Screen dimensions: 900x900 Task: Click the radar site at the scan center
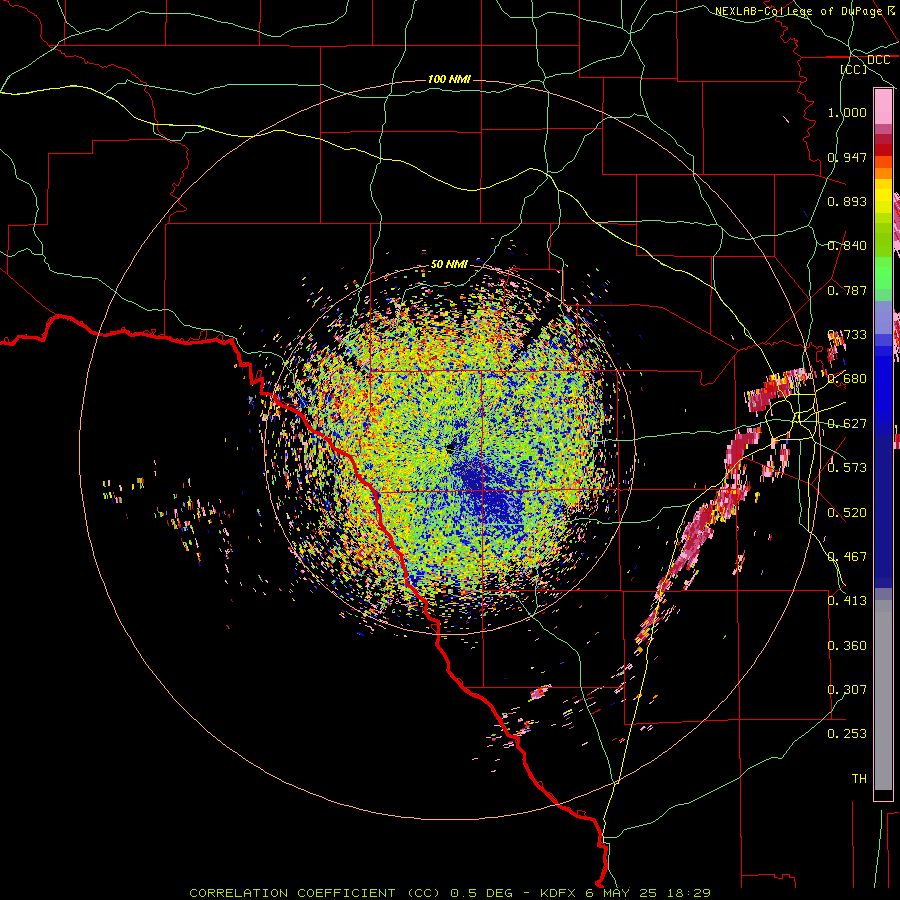[451, 448]
